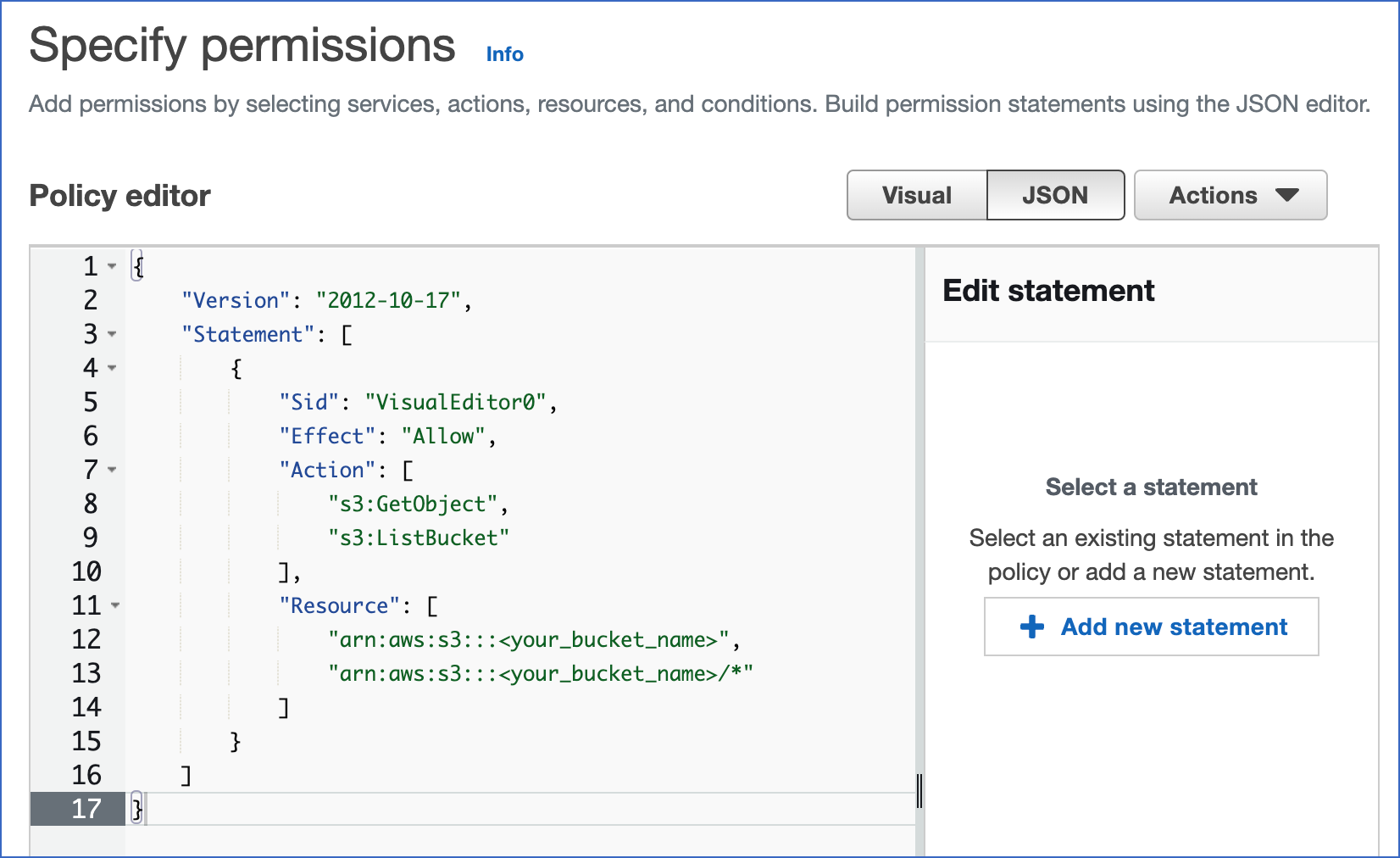
Task: Click the "Effect" key text
Action: click(328, 436)
